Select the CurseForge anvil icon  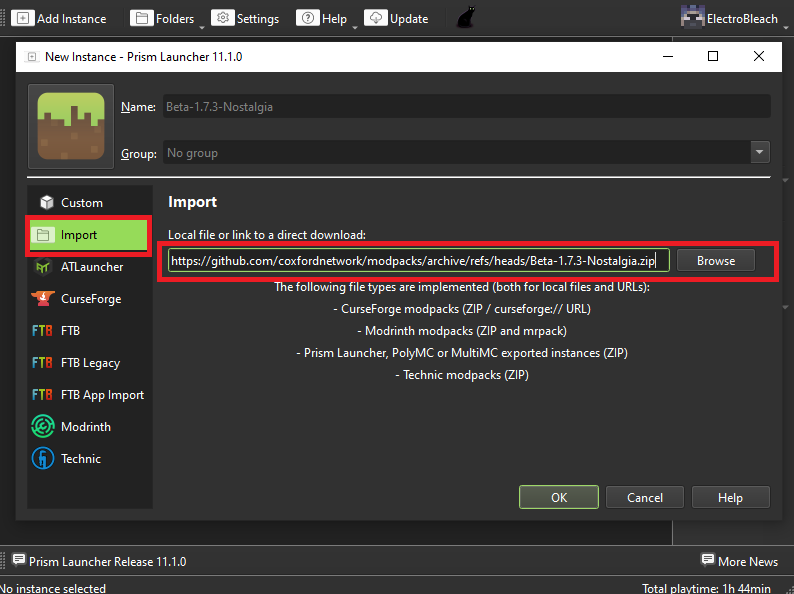43,298
